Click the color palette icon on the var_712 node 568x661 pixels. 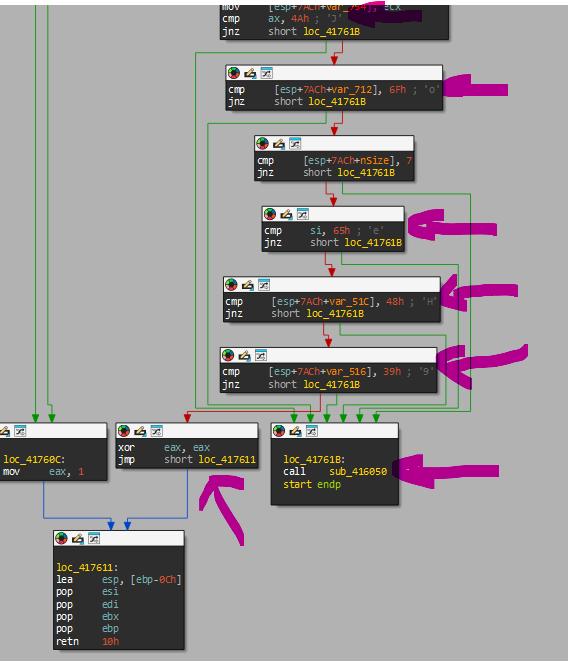[234, 73]
